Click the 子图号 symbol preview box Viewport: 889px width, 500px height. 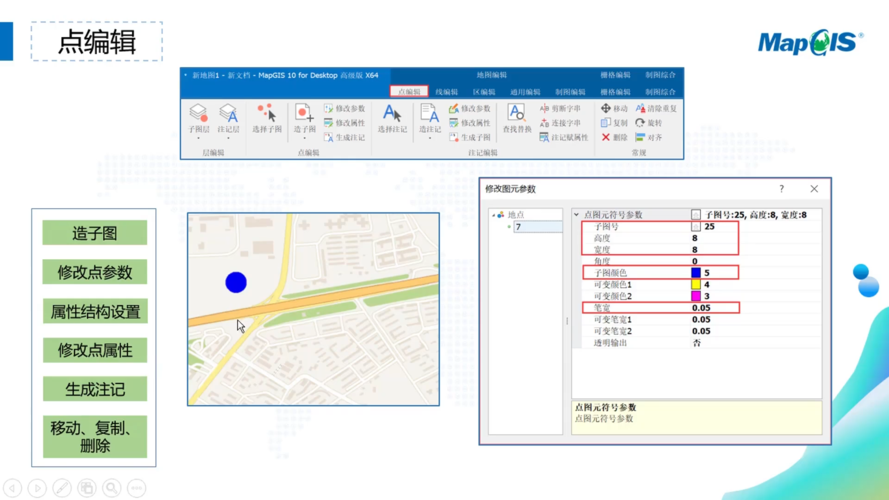[696, 226]
